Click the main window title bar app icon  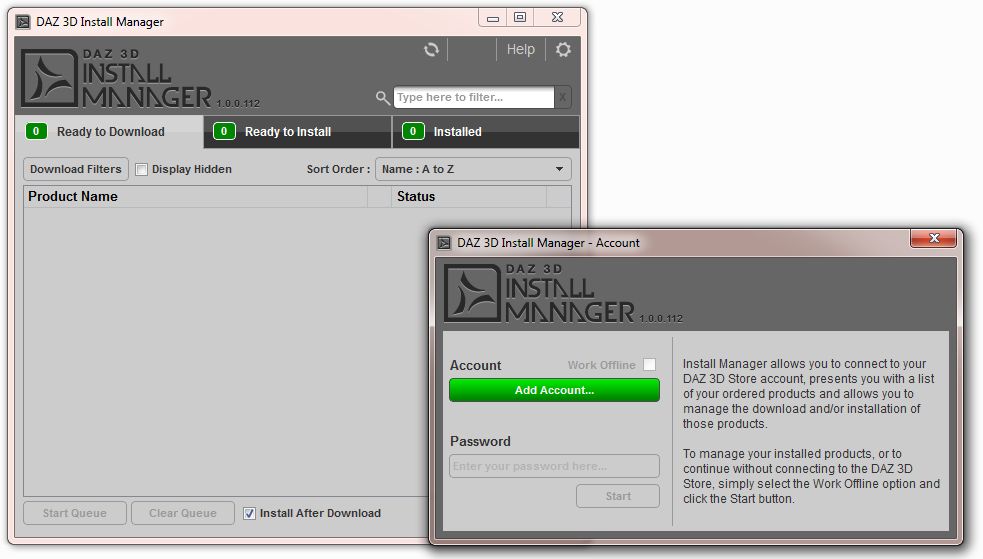tap(23, 22)
